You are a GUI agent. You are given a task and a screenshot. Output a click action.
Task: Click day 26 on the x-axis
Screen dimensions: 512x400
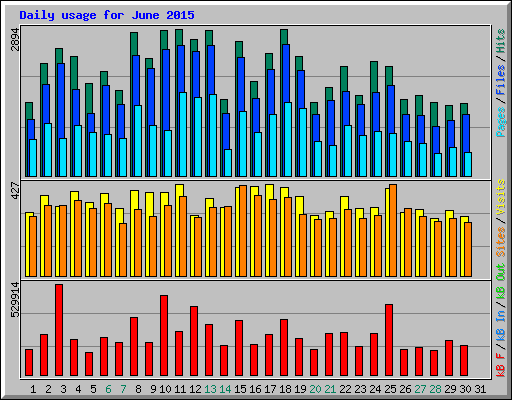pos(405,389)
